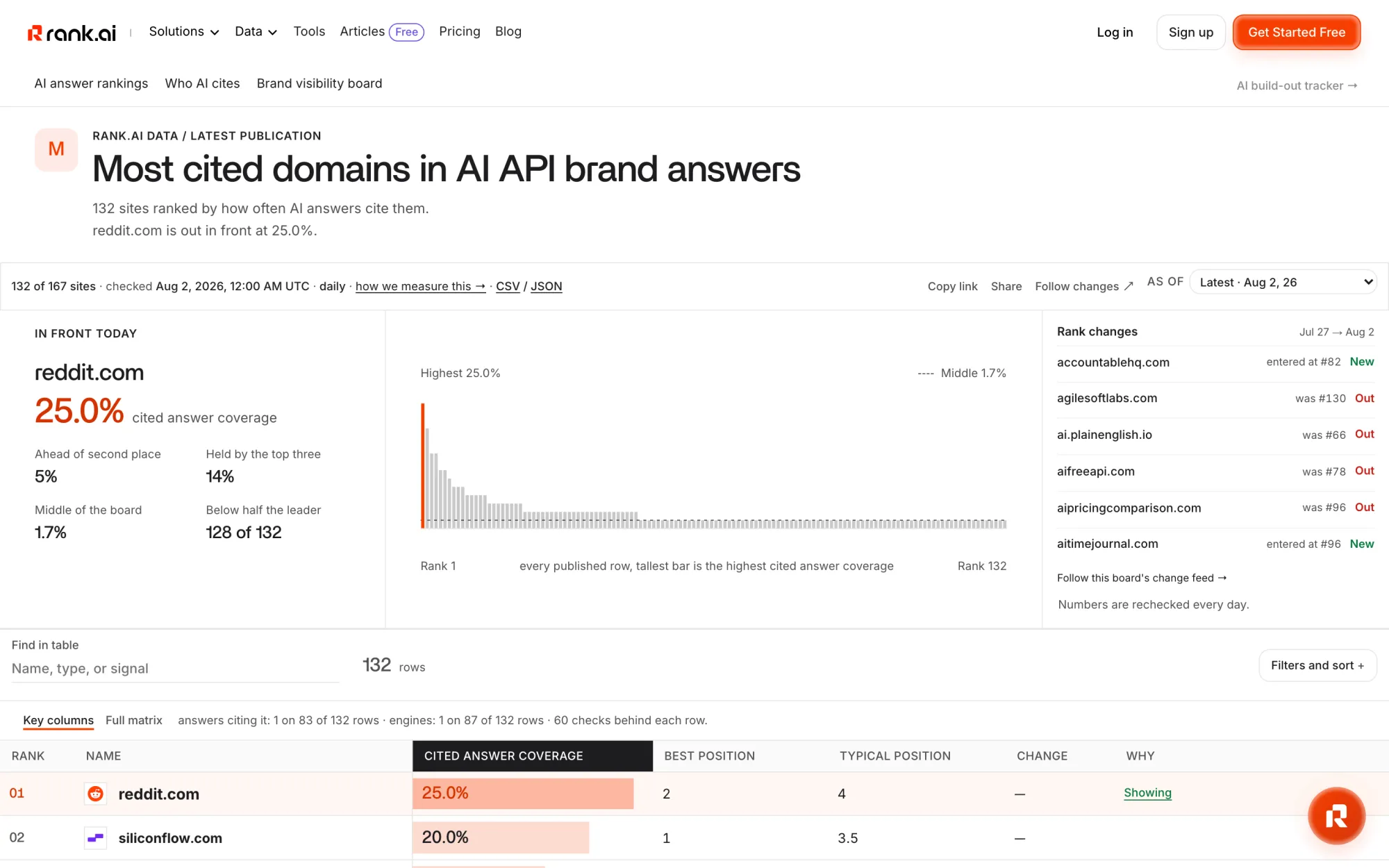Click ai.plainenglish.io in Rank changes

(x=1104, y=435)
